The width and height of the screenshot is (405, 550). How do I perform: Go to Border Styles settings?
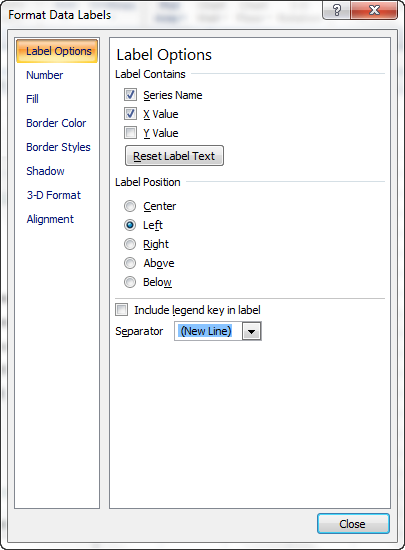[x=58, y=147]
